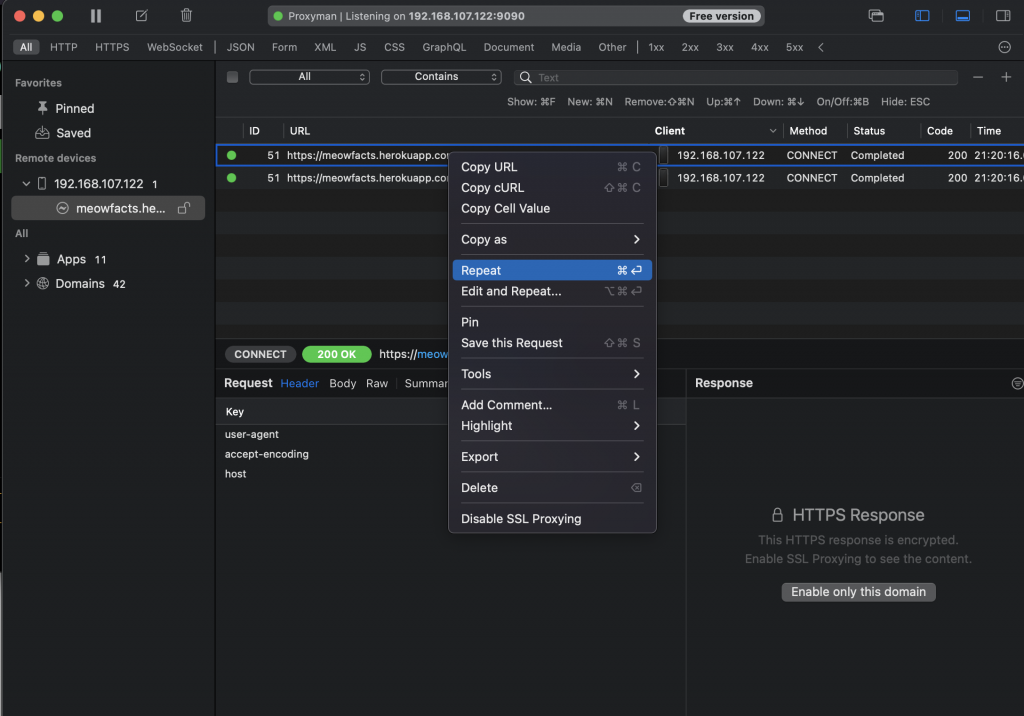Viewport: 1024px width, 716px height.
Task: Click the more options ellipsis icon
Action: [1005, 47]
